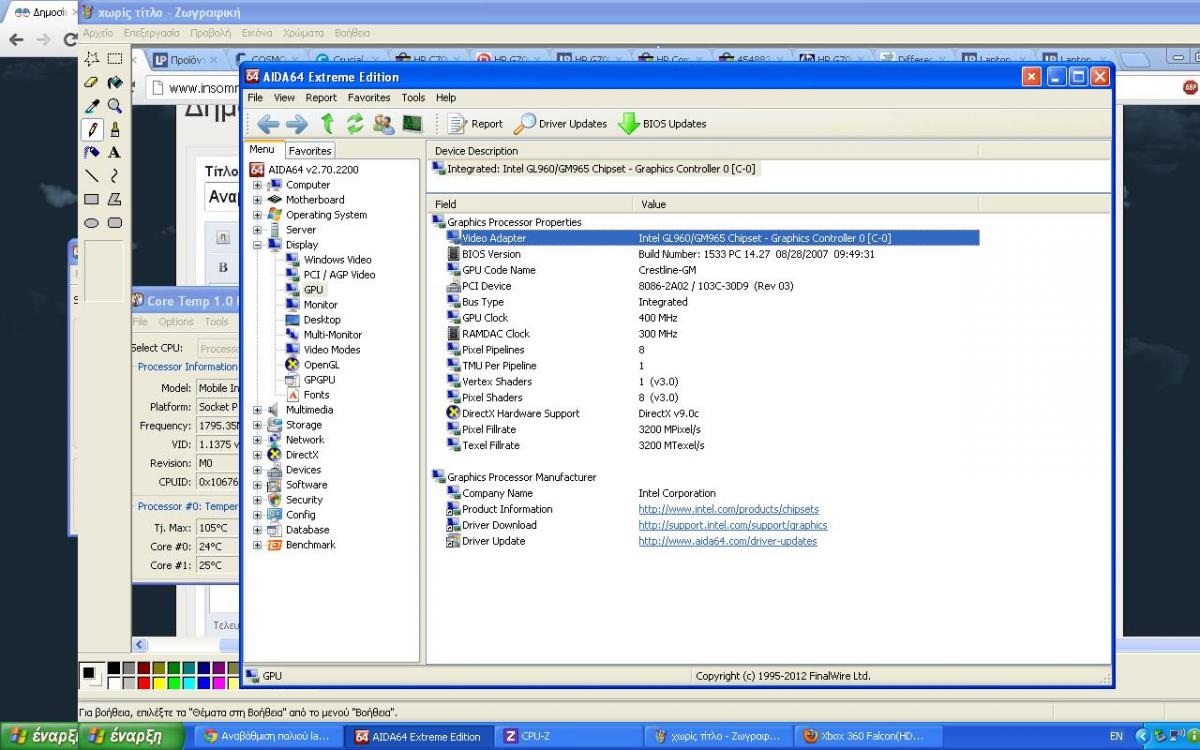Screen dimensions: 1200x750
Task: Expand the Benchmark tree node
Action: 257,545
